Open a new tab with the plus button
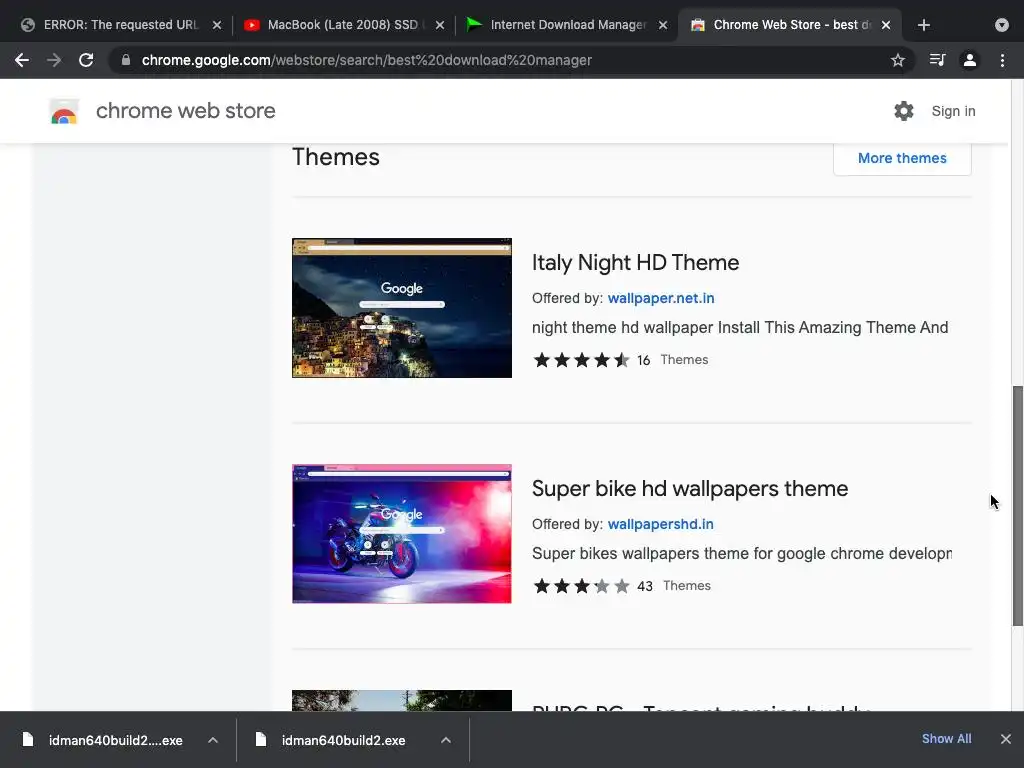1024x768 pixels. [x=923, y=25]
